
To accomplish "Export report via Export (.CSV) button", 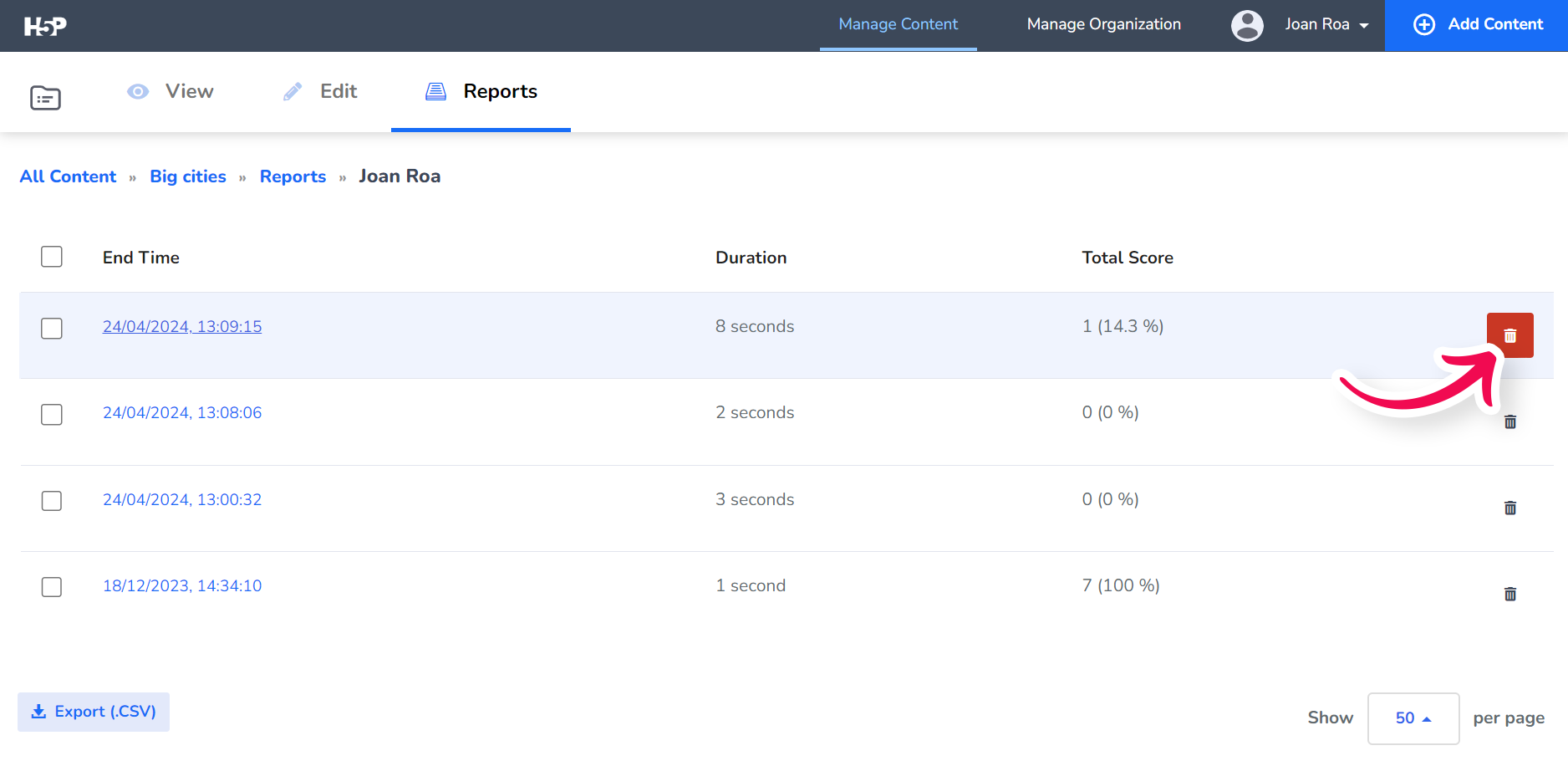I will [94, 712].
